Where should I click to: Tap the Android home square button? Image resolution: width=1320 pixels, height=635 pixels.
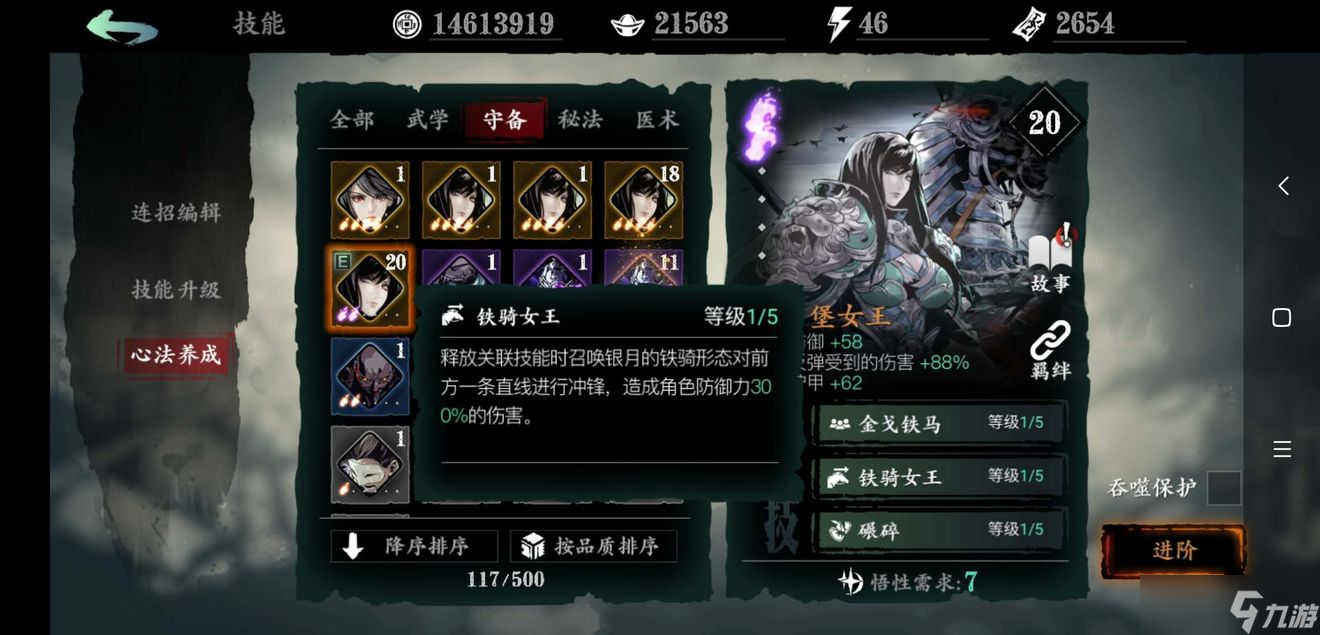1282,317
